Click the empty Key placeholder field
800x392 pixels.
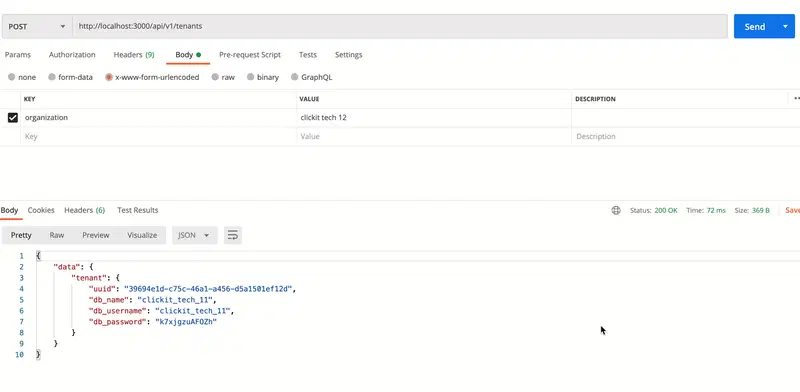click(159, 136)
